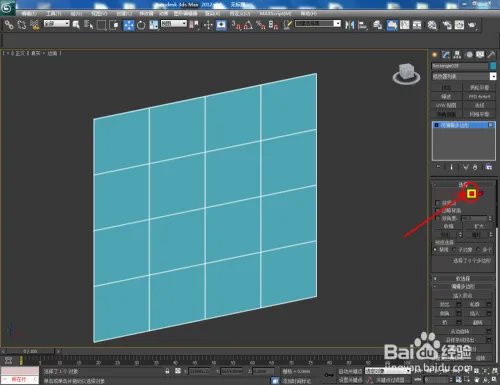Viewport: 500px width, 385px height.
Task: Switch to the Display command panel tab
Action: coord(480,55)
